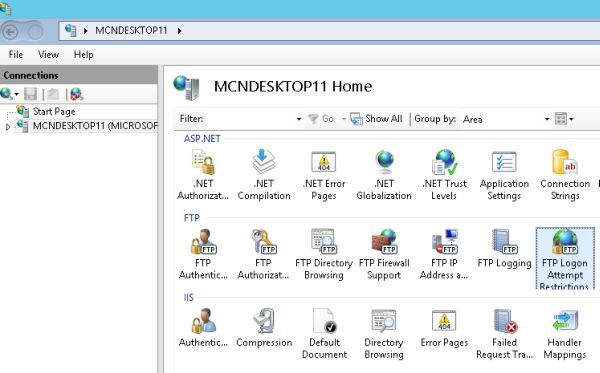Viewport: 600px width, 373px height.
Task: Select FTP Logon Attempt Restrictions icon
Action: click(x=565, y=258)
